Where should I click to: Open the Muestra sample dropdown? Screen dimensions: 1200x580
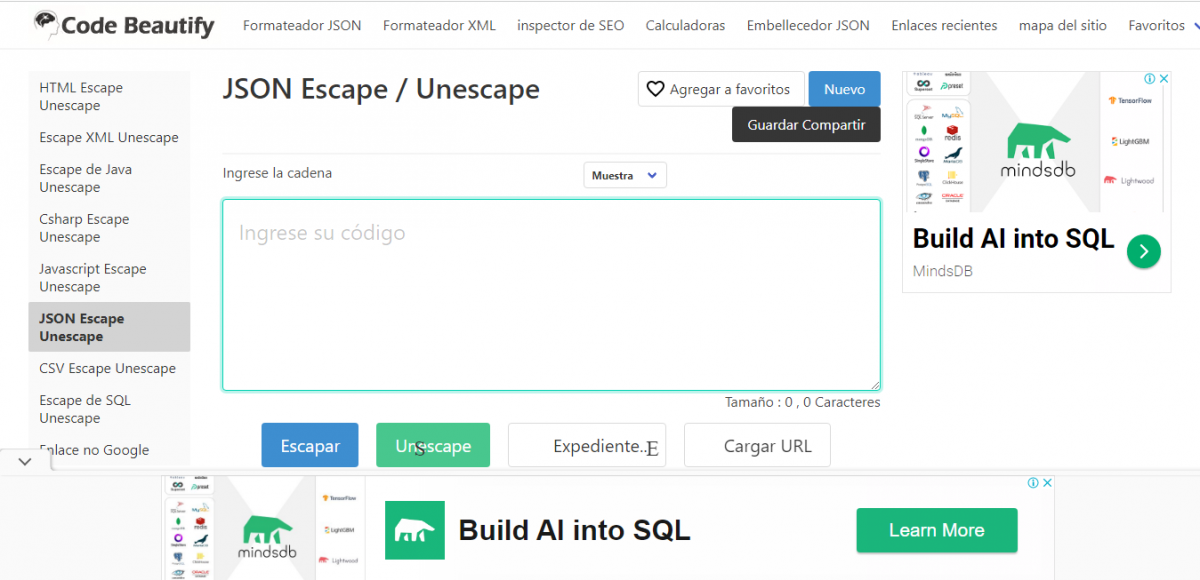click(624, 176)
